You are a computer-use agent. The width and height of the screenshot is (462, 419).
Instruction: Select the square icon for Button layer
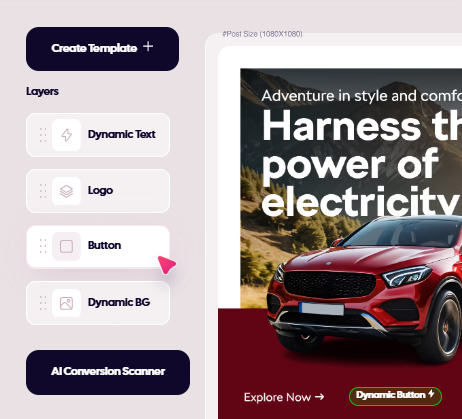click(66, 247)
